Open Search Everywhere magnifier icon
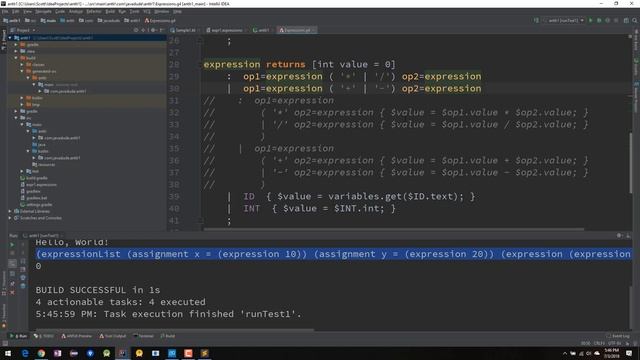Viewport: 640px width, 360px height. point(635,20)
